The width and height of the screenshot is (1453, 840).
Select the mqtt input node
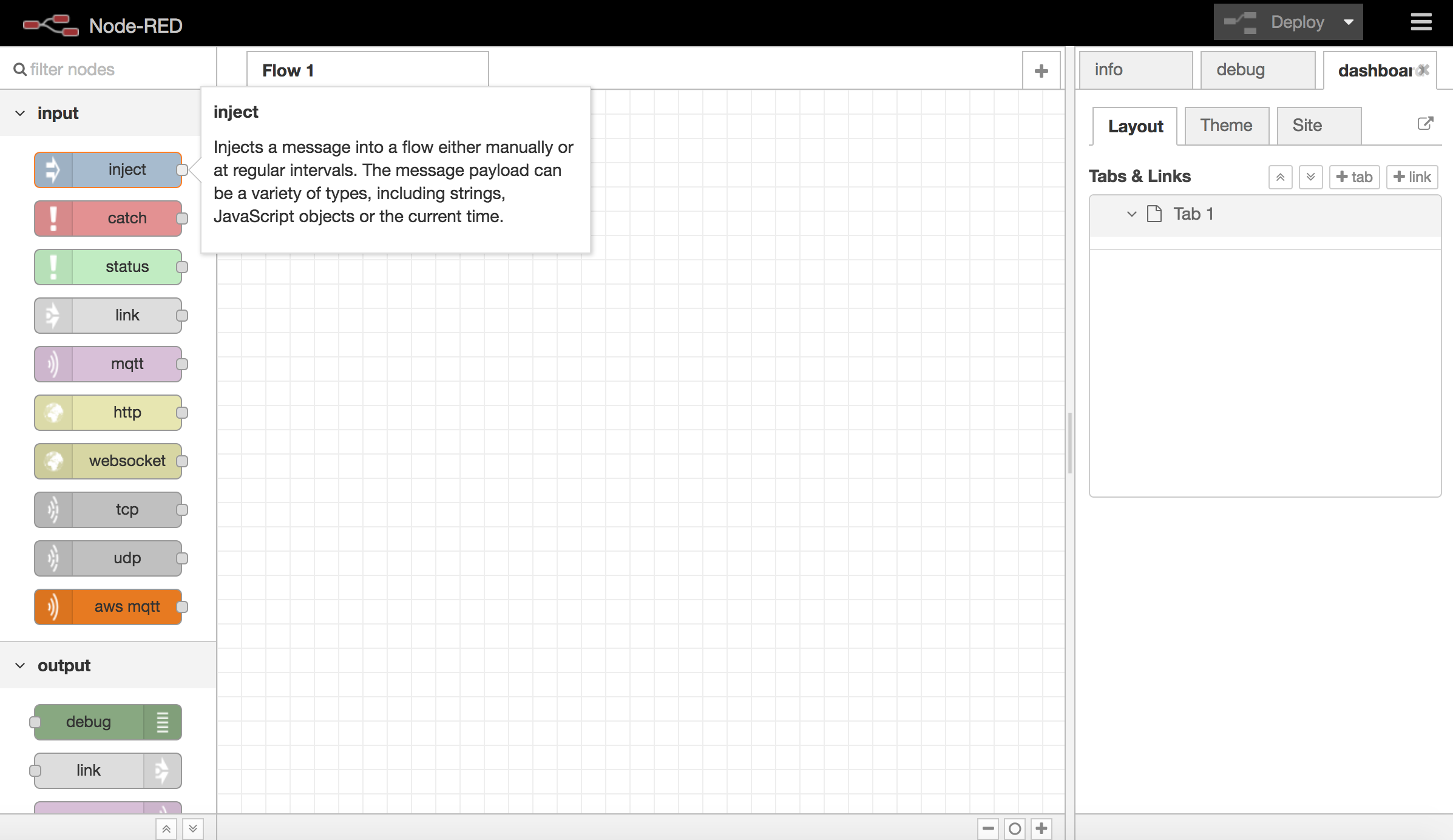pyautogui.click(x=108, y=364)
